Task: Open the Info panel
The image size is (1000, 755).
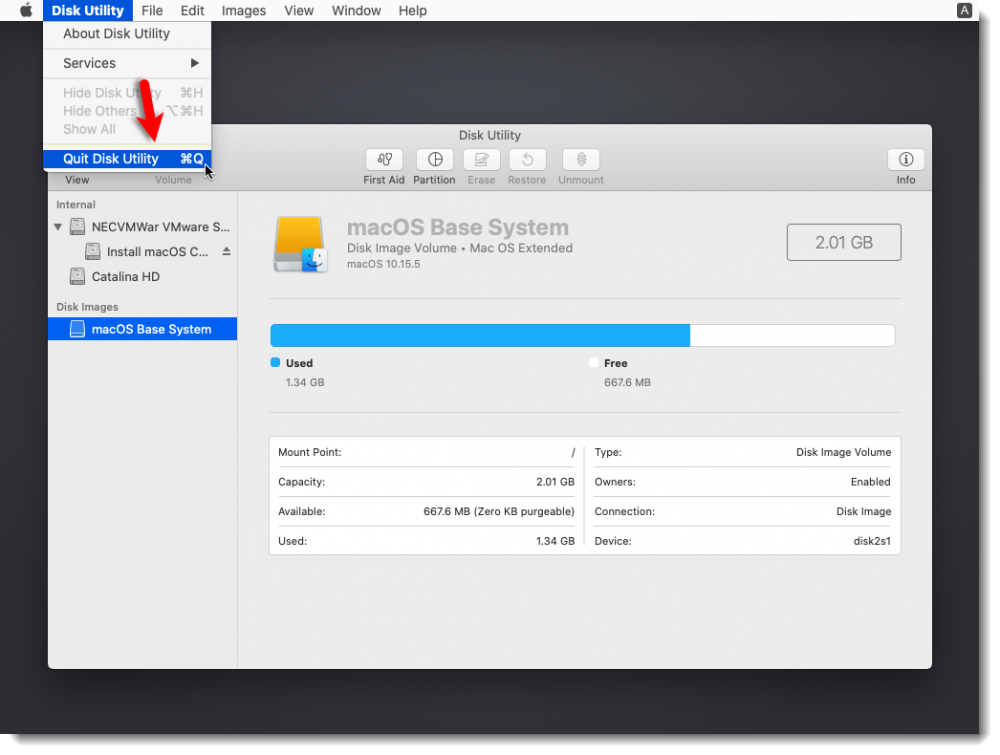Action: (905, 160)
